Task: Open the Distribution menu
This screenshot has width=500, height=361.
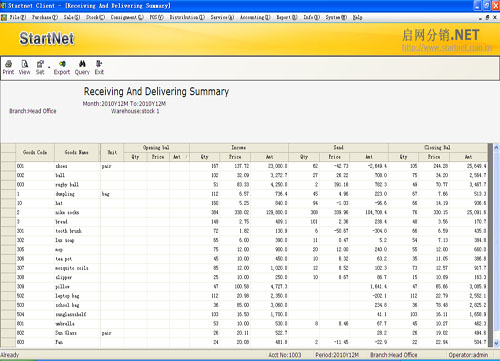Action: (187, 17)
